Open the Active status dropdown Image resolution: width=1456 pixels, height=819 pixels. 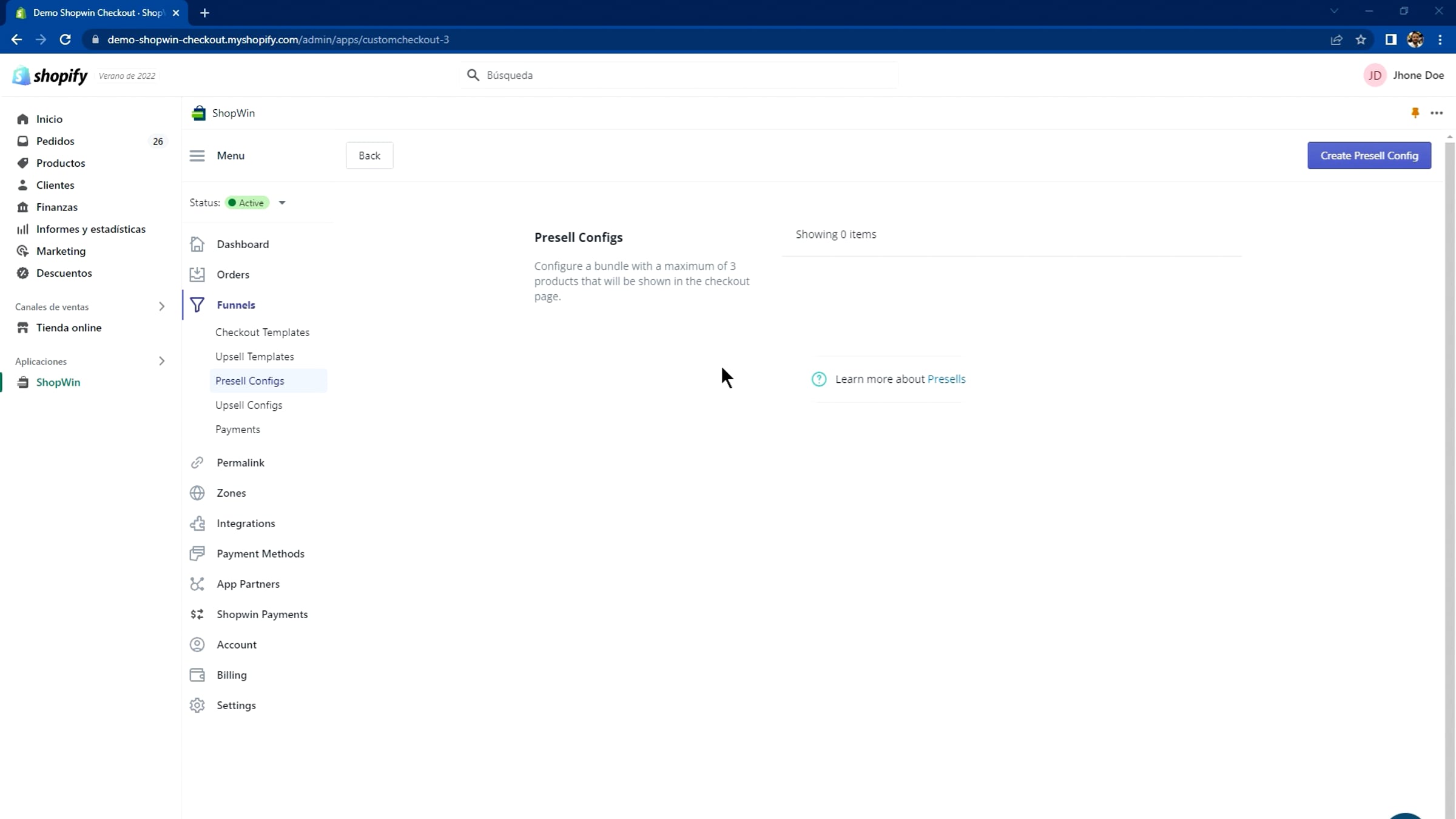(282, 203)
